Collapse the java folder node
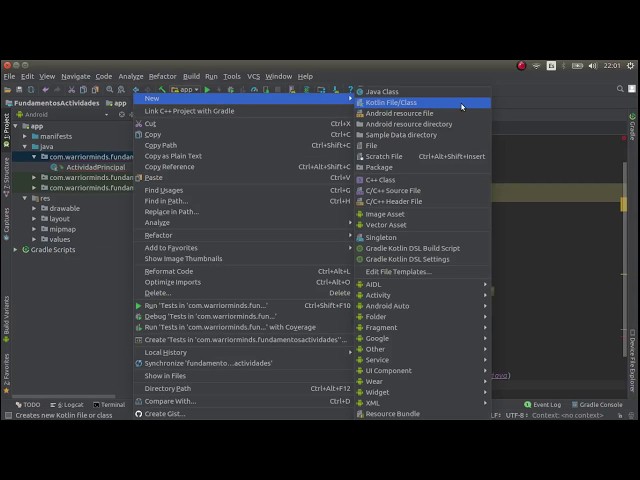 point(25,147)
